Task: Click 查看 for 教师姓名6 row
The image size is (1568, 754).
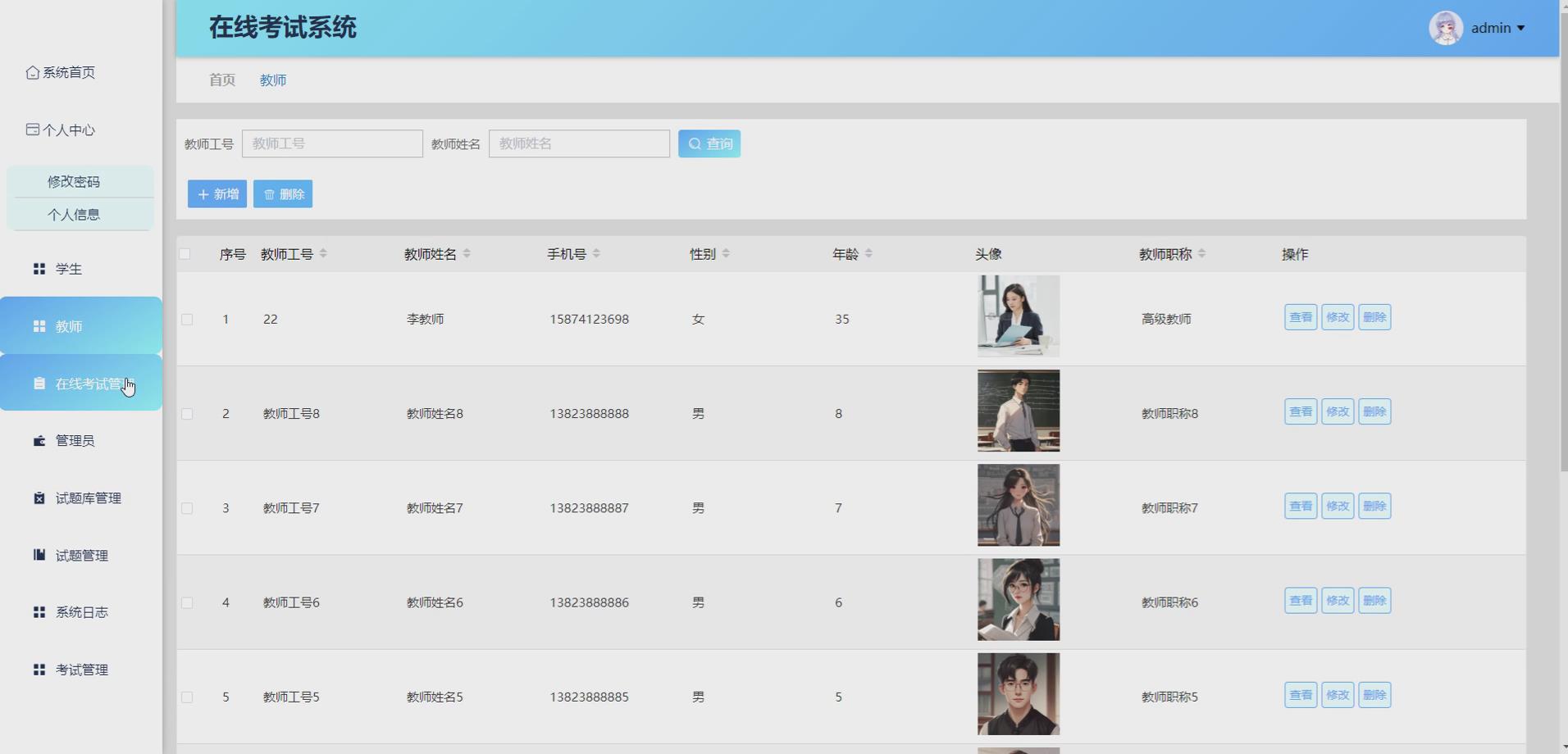Action: [1301, 601]
